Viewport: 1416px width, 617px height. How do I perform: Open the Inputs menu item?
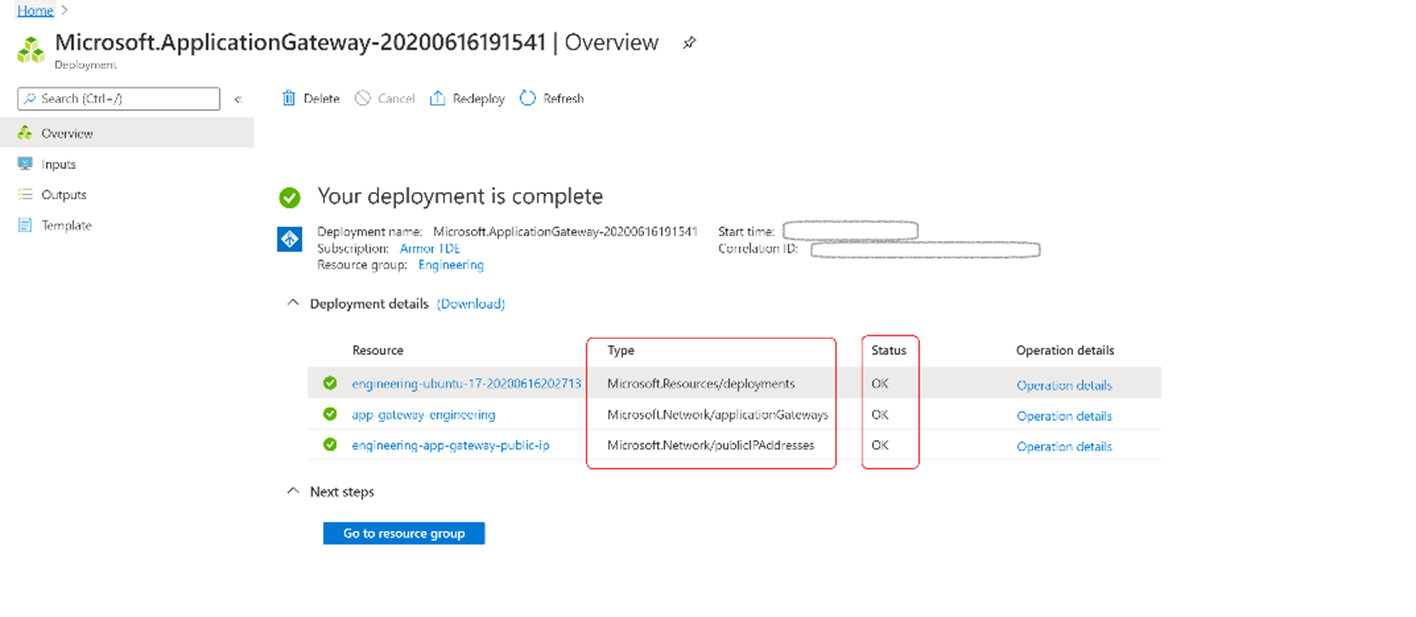click(58, 164)
